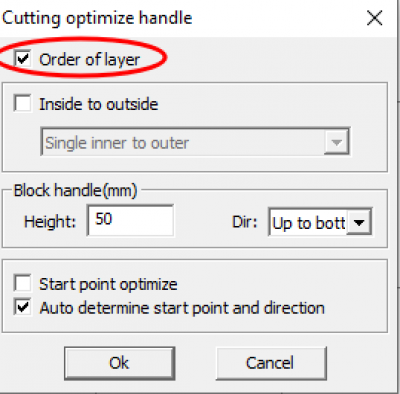This screenshot has height=394, width=400.
Task: Click the Height: label
Action: coord(50,222)
